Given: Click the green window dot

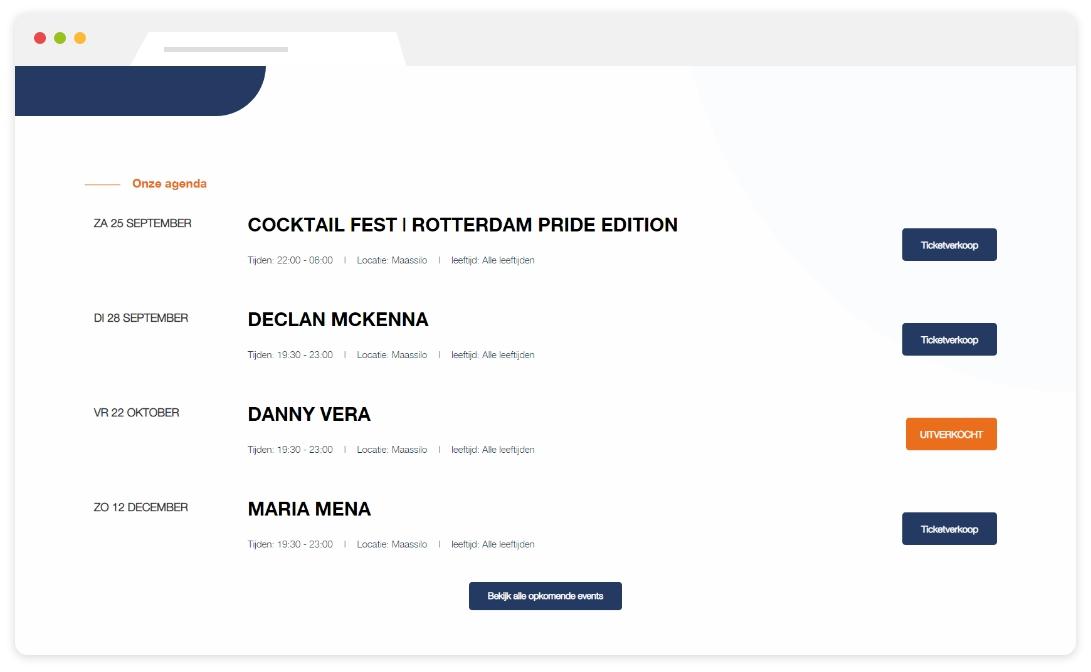Looking at the screenshot, I should [x=60, y=38].
